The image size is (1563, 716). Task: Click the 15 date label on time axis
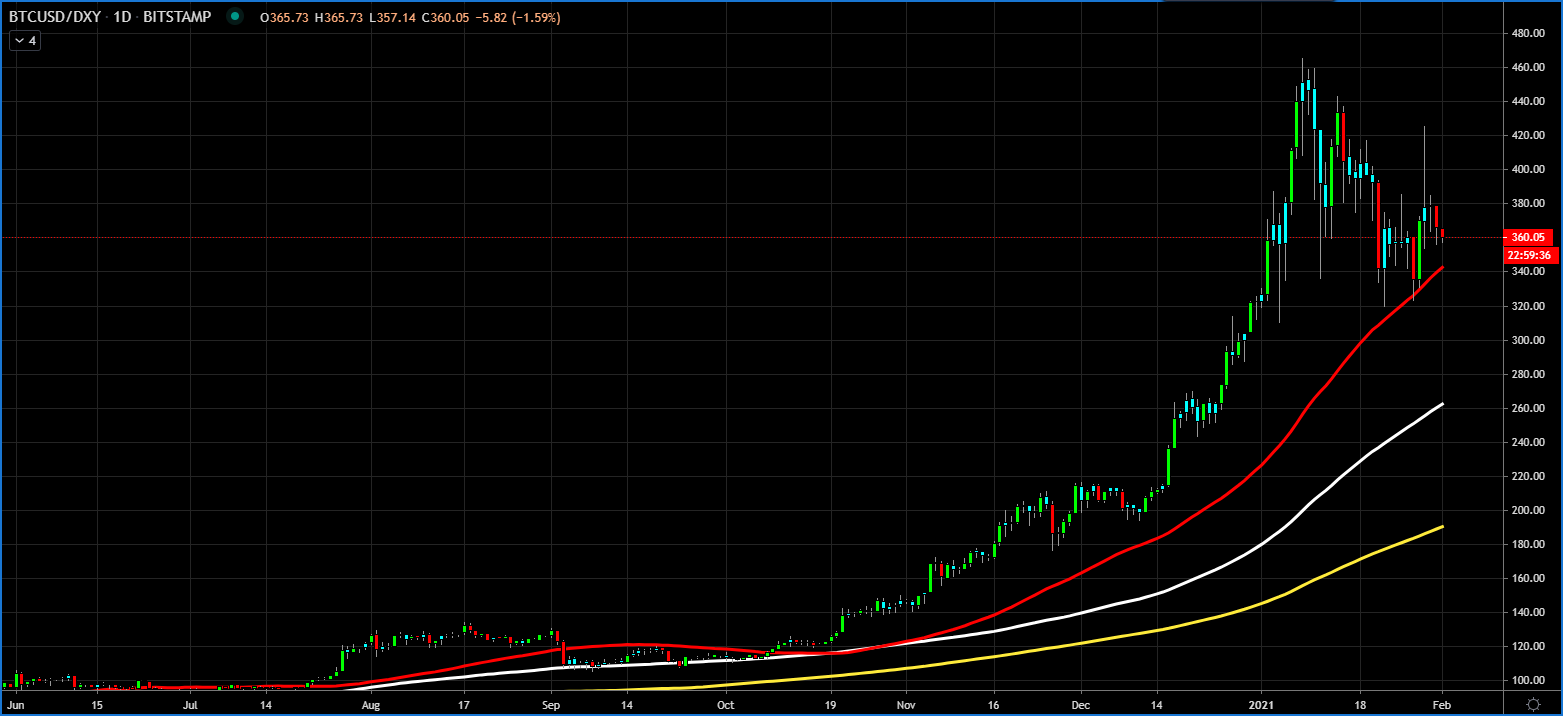[x=96, y=704]
